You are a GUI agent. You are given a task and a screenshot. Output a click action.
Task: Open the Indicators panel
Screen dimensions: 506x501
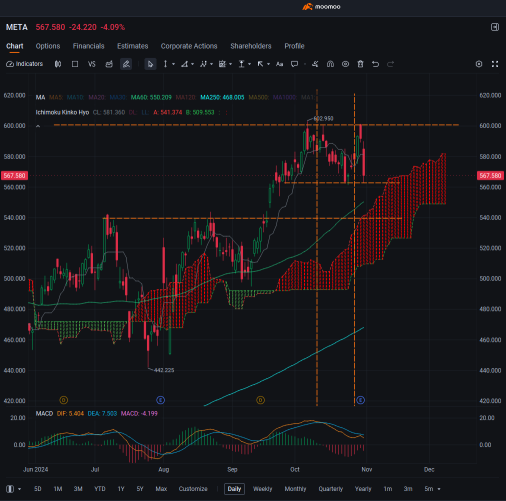pyautogui.click(x=25, y=64)
